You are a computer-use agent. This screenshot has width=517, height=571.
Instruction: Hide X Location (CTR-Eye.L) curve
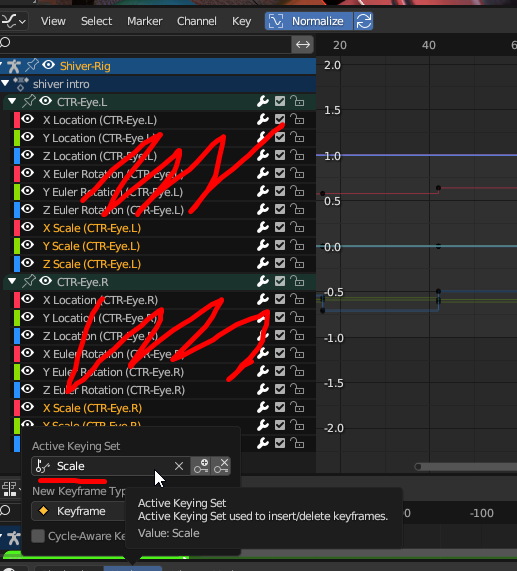click(x=27, y=119)
